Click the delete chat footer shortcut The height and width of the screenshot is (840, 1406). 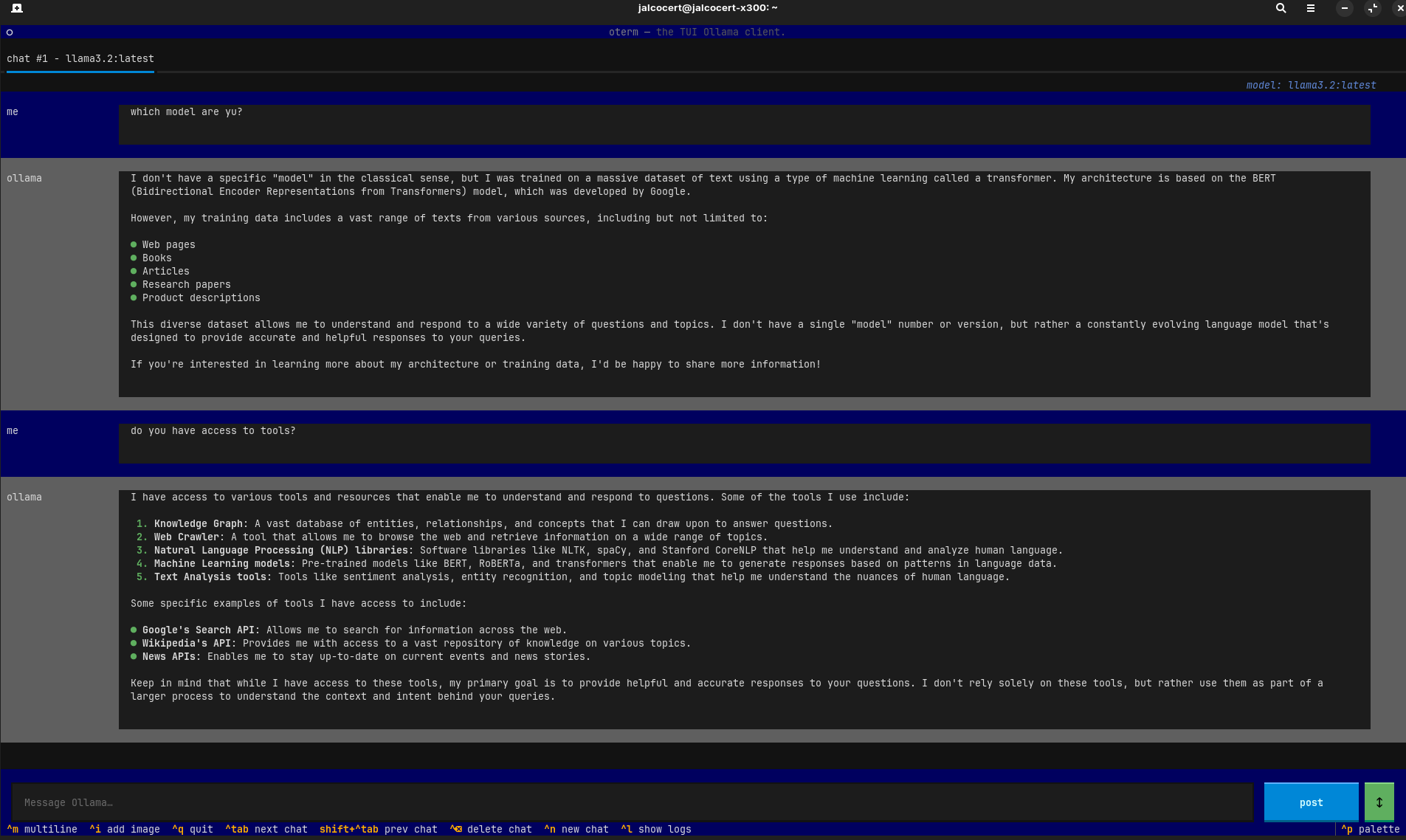click(x=491, y=830)
